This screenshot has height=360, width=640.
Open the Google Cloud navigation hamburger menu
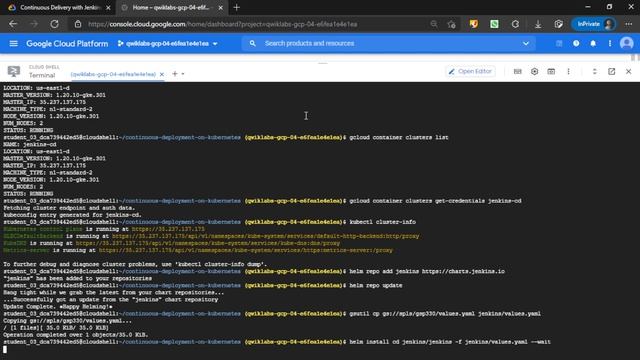[x=13, y=43]
